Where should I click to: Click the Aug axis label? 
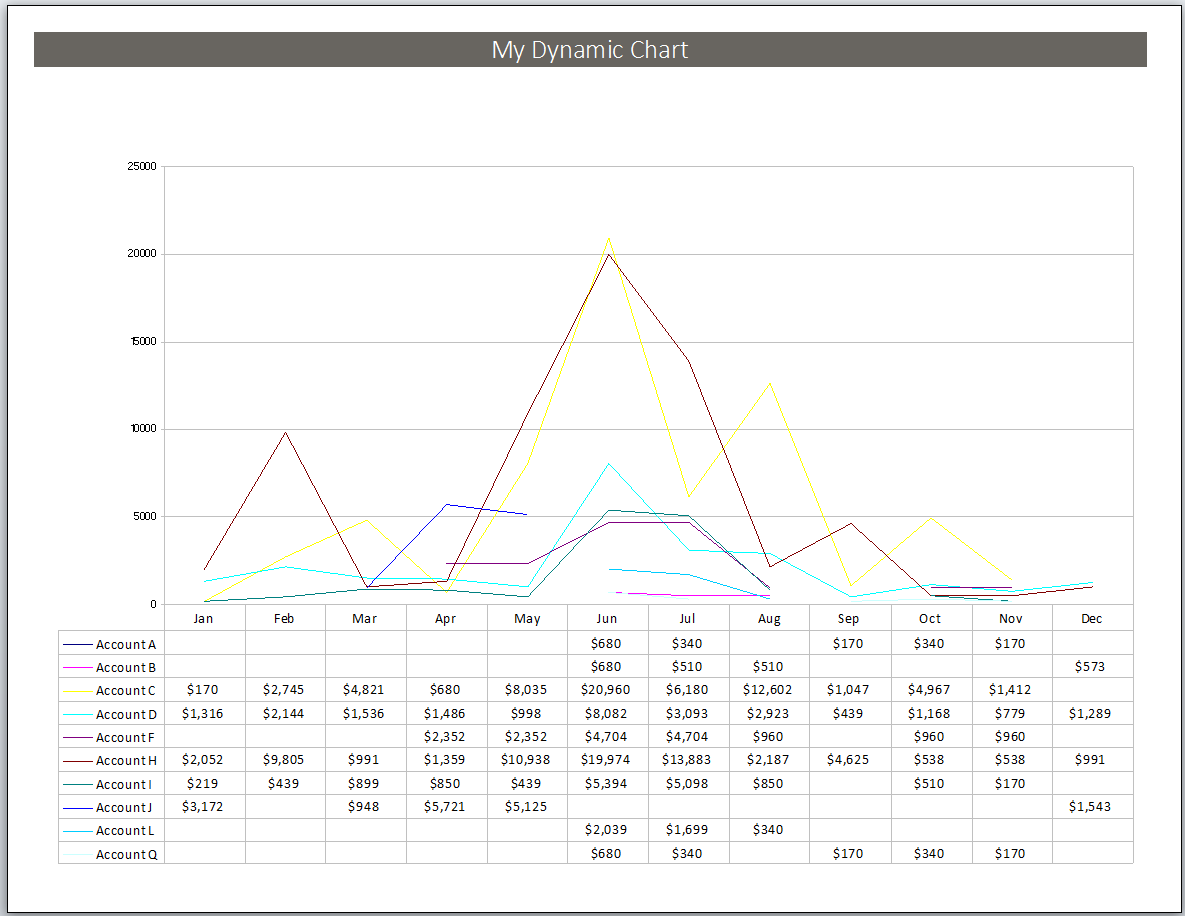[x=769, y=619]
